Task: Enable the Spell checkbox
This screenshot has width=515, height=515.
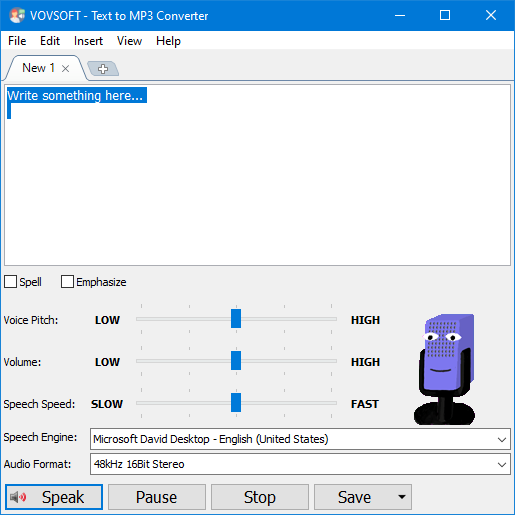Action: click(10, 282)
